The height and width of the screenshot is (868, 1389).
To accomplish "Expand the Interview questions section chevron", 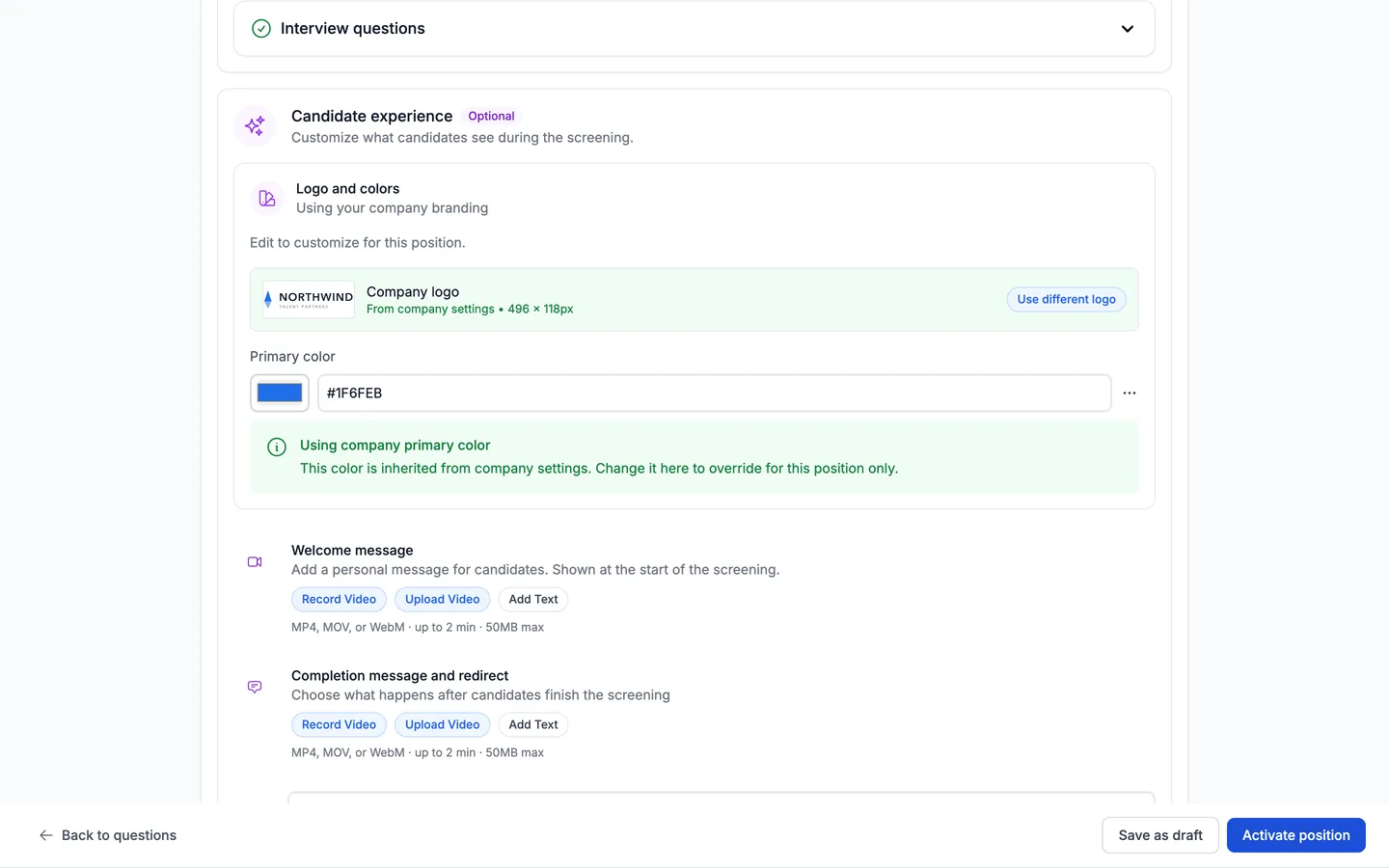I will 1127,29.
